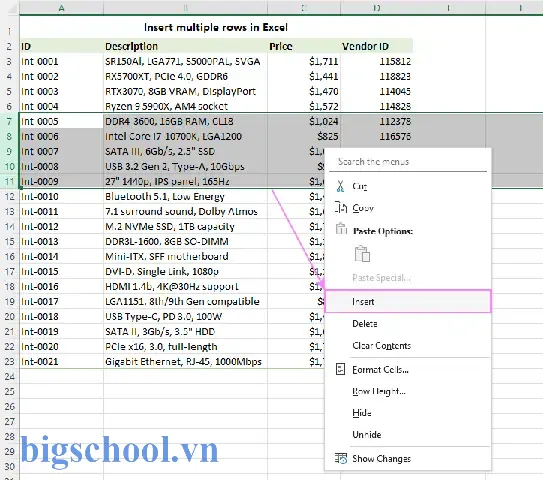This screenshot has height=480, width=543.
Task: Click cell Mini-ITX, SFF motherboard
Action: tap(185, 256)
